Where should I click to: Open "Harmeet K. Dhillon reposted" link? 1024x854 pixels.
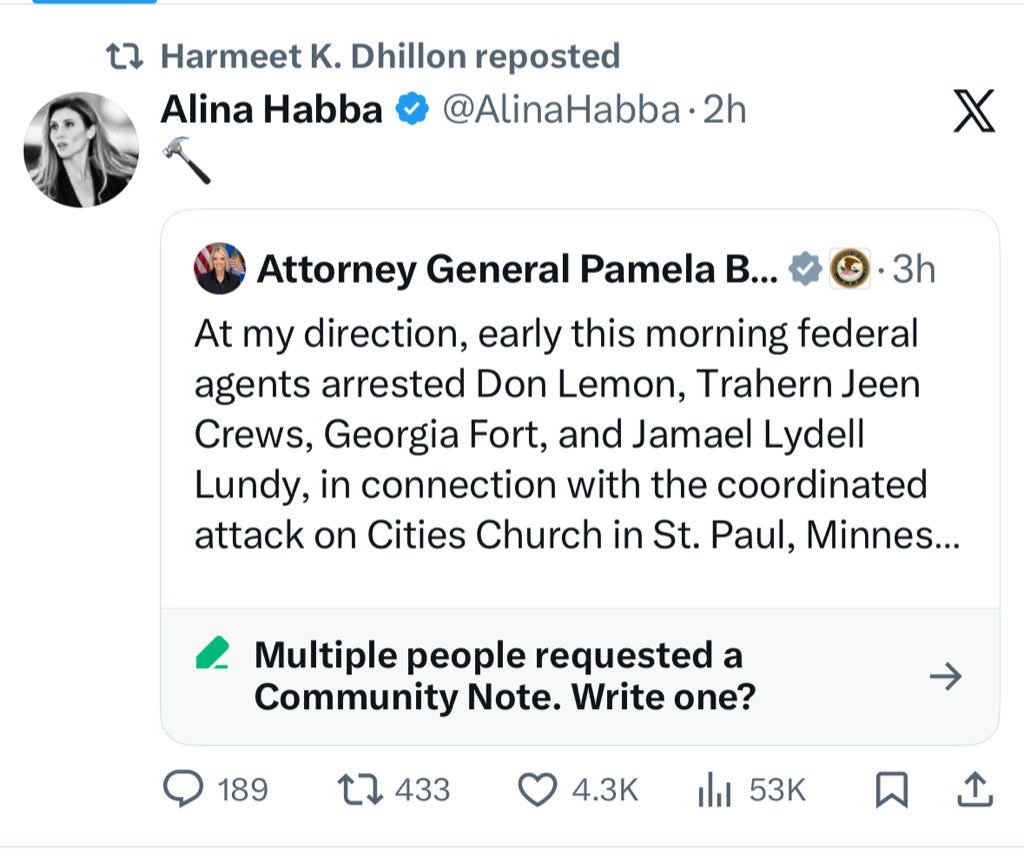coord(390,56)
